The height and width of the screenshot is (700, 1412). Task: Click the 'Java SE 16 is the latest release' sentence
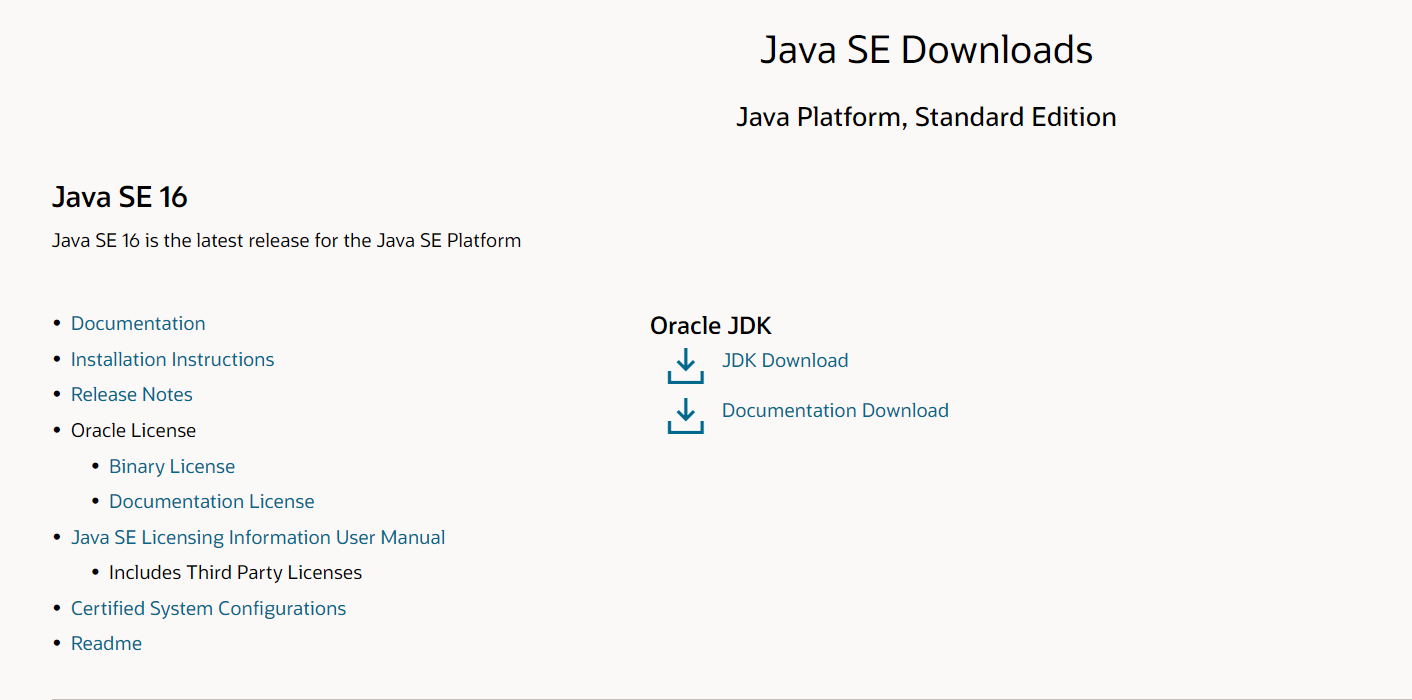click(x=286, y=240)
